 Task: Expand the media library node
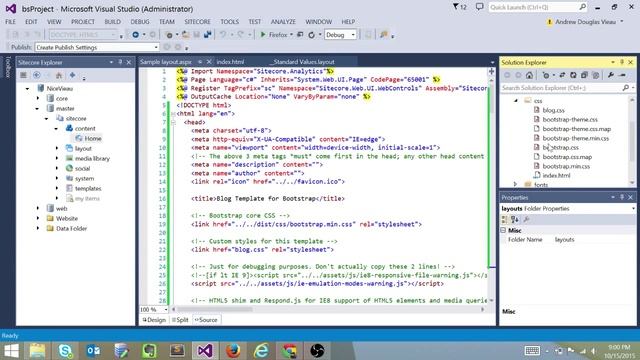pos(57,158)
